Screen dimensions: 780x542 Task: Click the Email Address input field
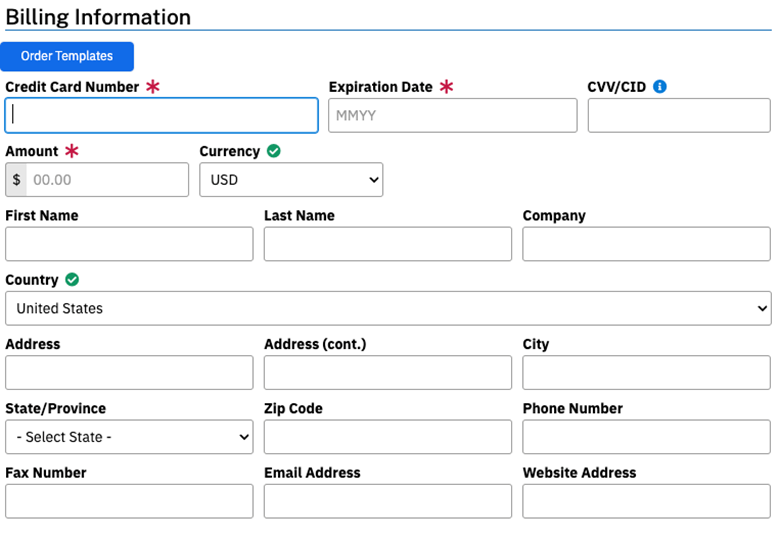(x=388, y=501)
